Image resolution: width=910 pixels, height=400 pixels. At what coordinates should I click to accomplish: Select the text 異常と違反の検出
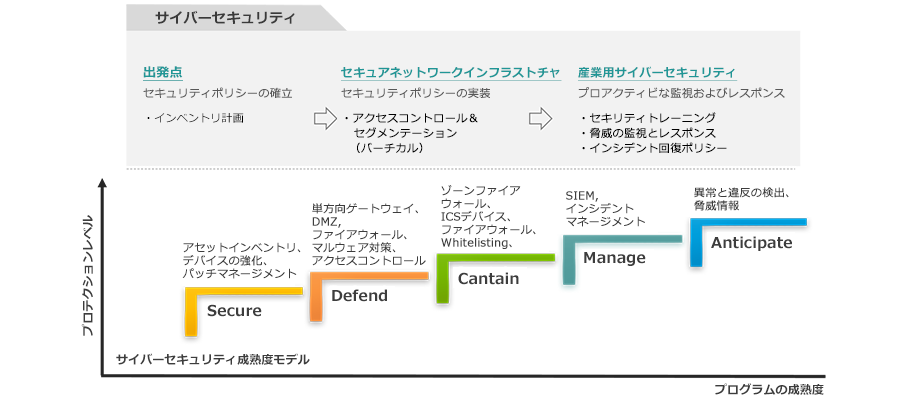coord(737,193)
